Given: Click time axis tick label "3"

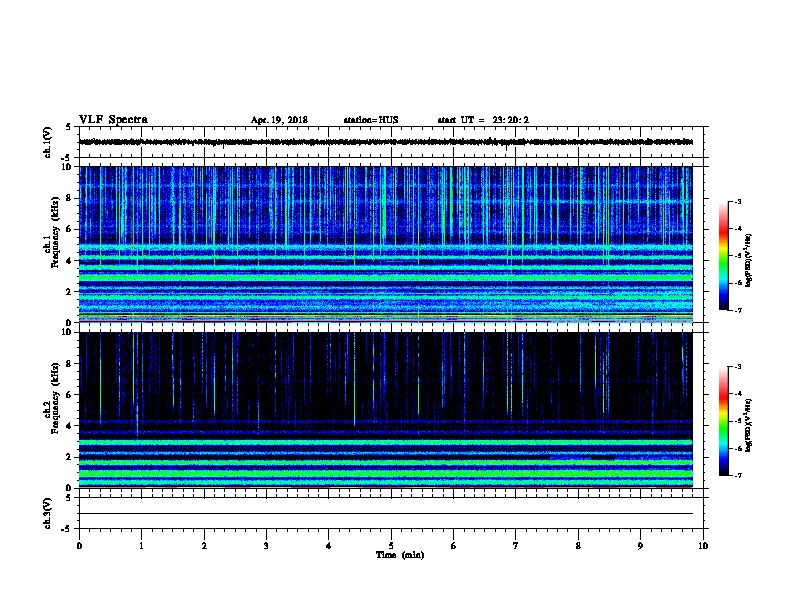Looking at the screenshot, I should 266,546.
